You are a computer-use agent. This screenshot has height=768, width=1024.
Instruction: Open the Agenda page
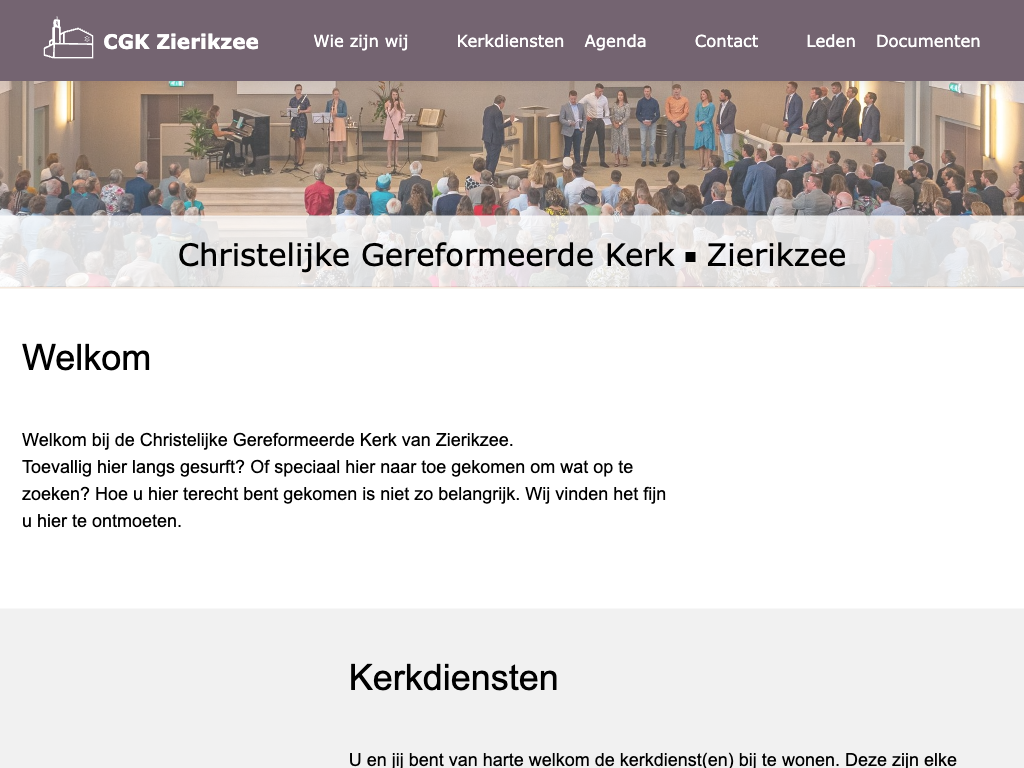coord(615,41)
